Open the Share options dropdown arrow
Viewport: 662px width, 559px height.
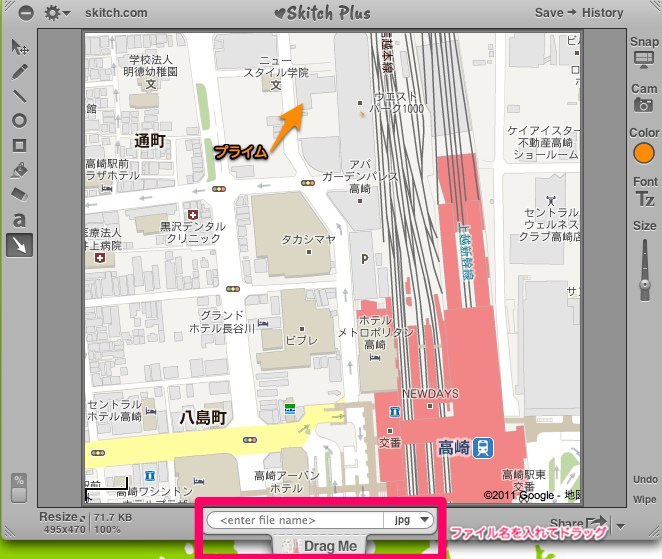pos(621,526)
